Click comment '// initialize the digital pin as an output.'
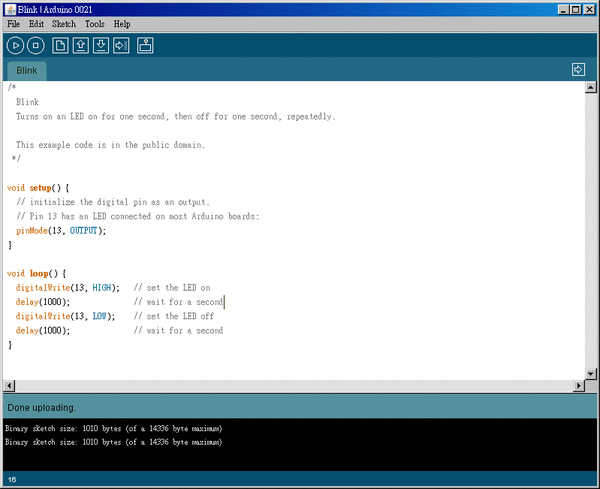The image size is (600, 489). (x=113, y=202)
